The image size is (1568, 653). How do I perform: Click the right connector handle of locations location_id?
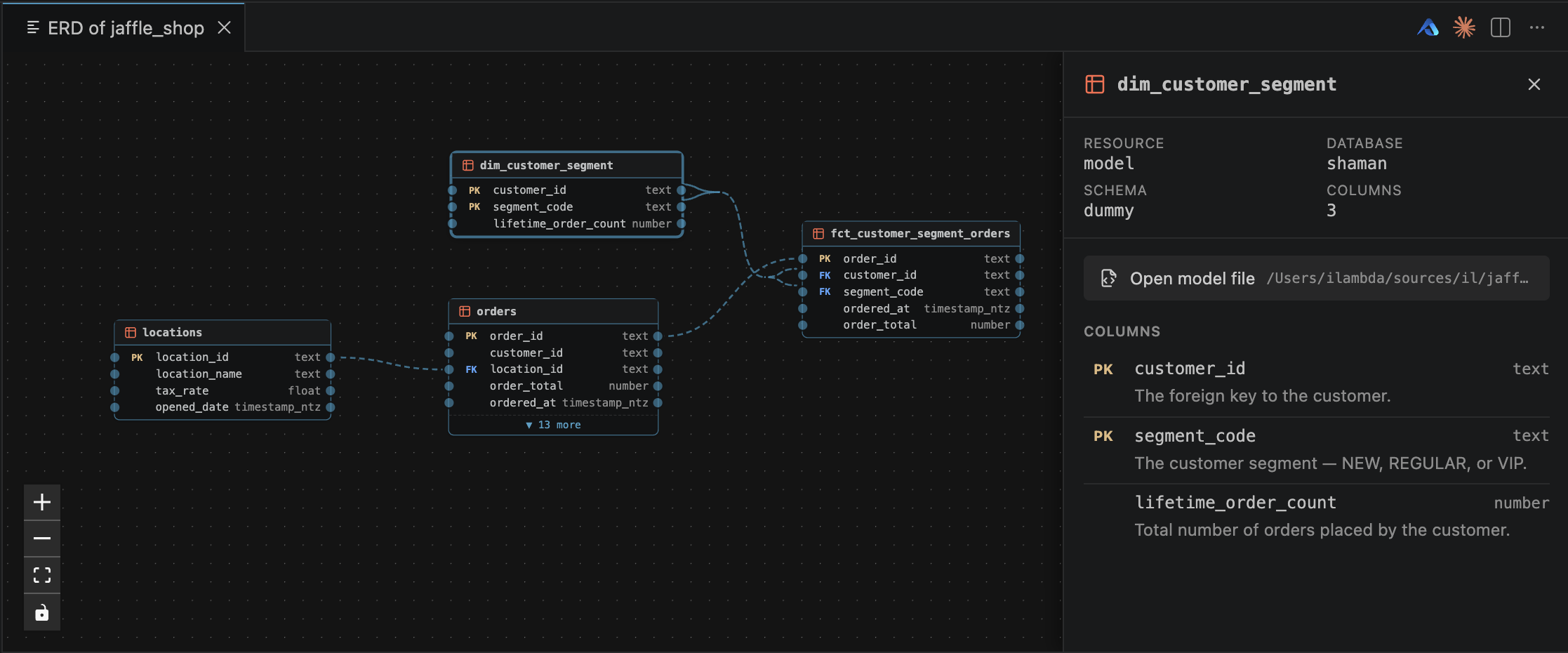[x=330, y=357]
